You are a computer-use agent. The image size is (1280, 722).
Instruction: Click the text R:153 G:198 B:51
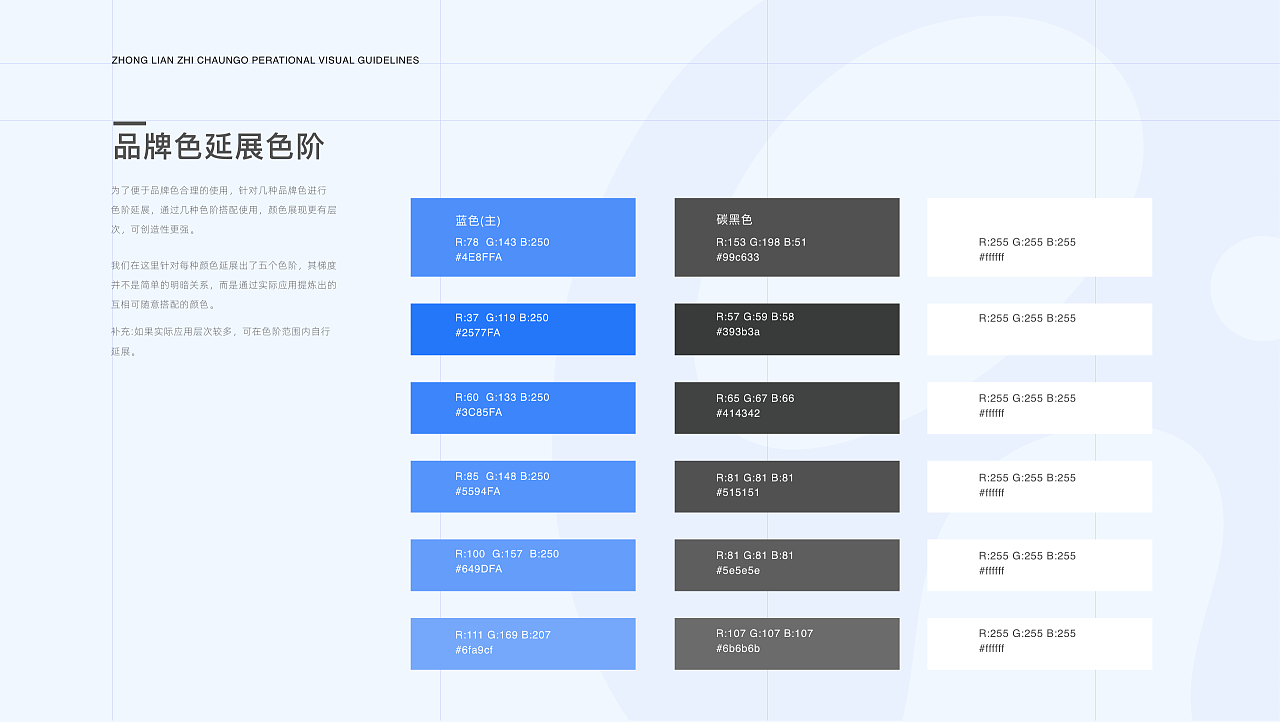coord(761,242)
